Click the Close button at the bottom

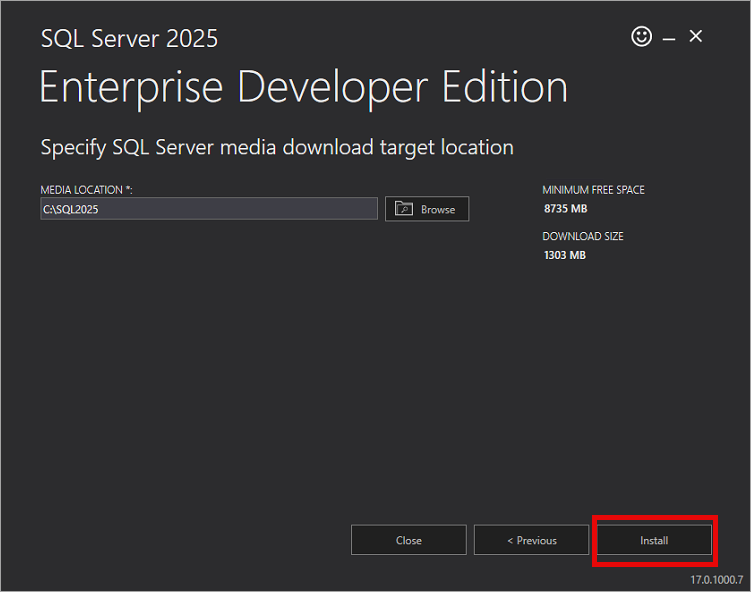point(408,540)
